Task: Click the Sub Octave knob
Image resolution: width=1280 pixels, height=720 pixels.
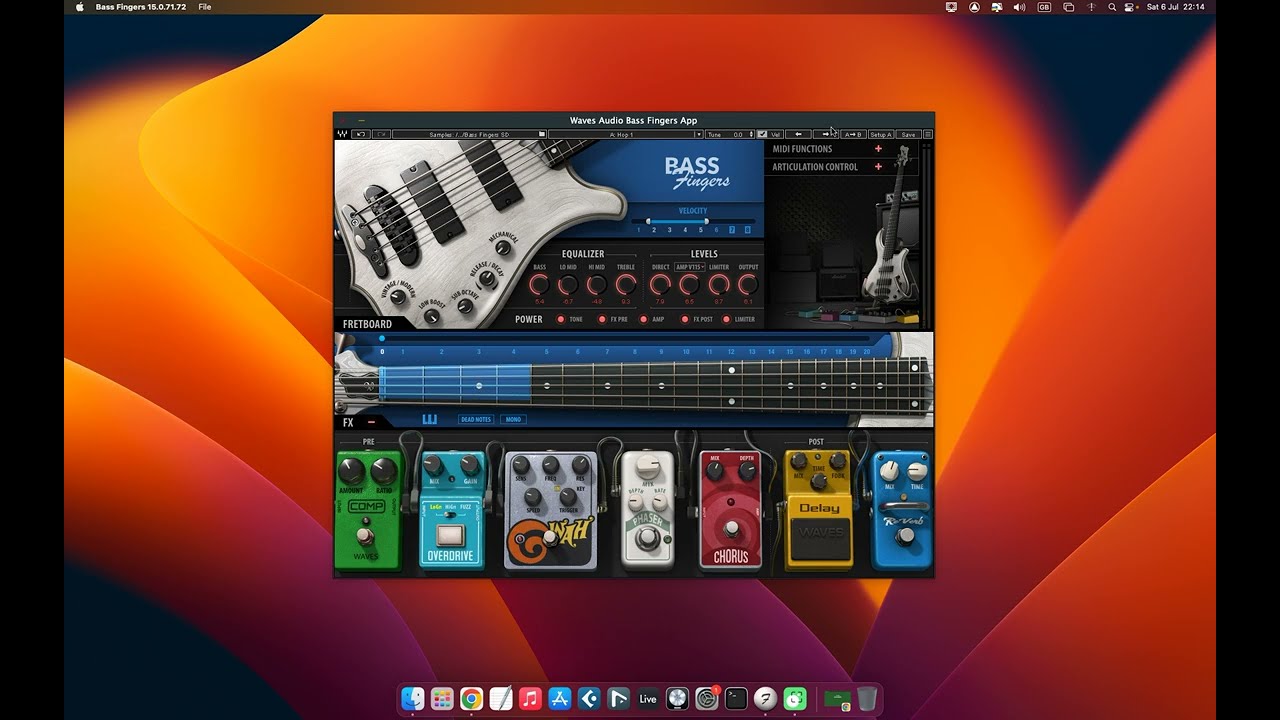Action: [465, 306]
